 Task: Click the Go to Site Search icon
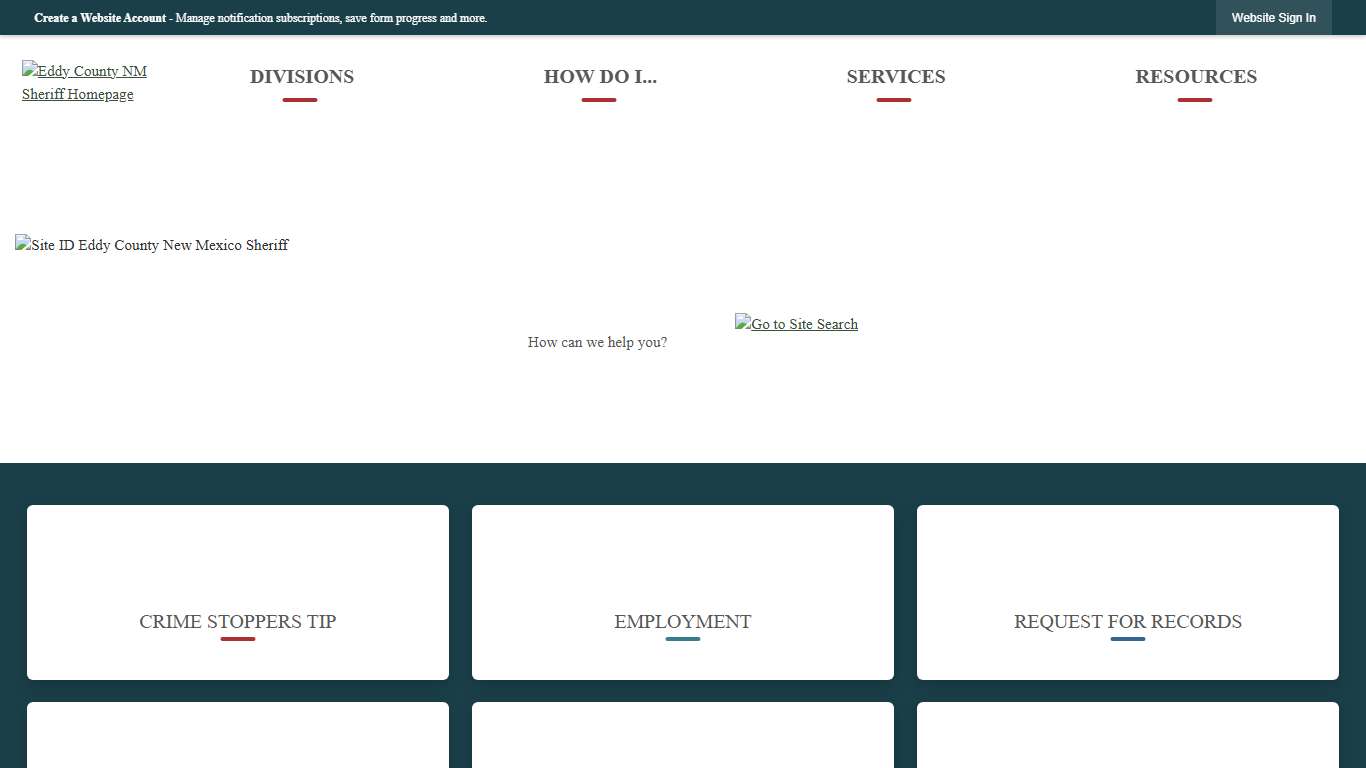coord(796,324)
